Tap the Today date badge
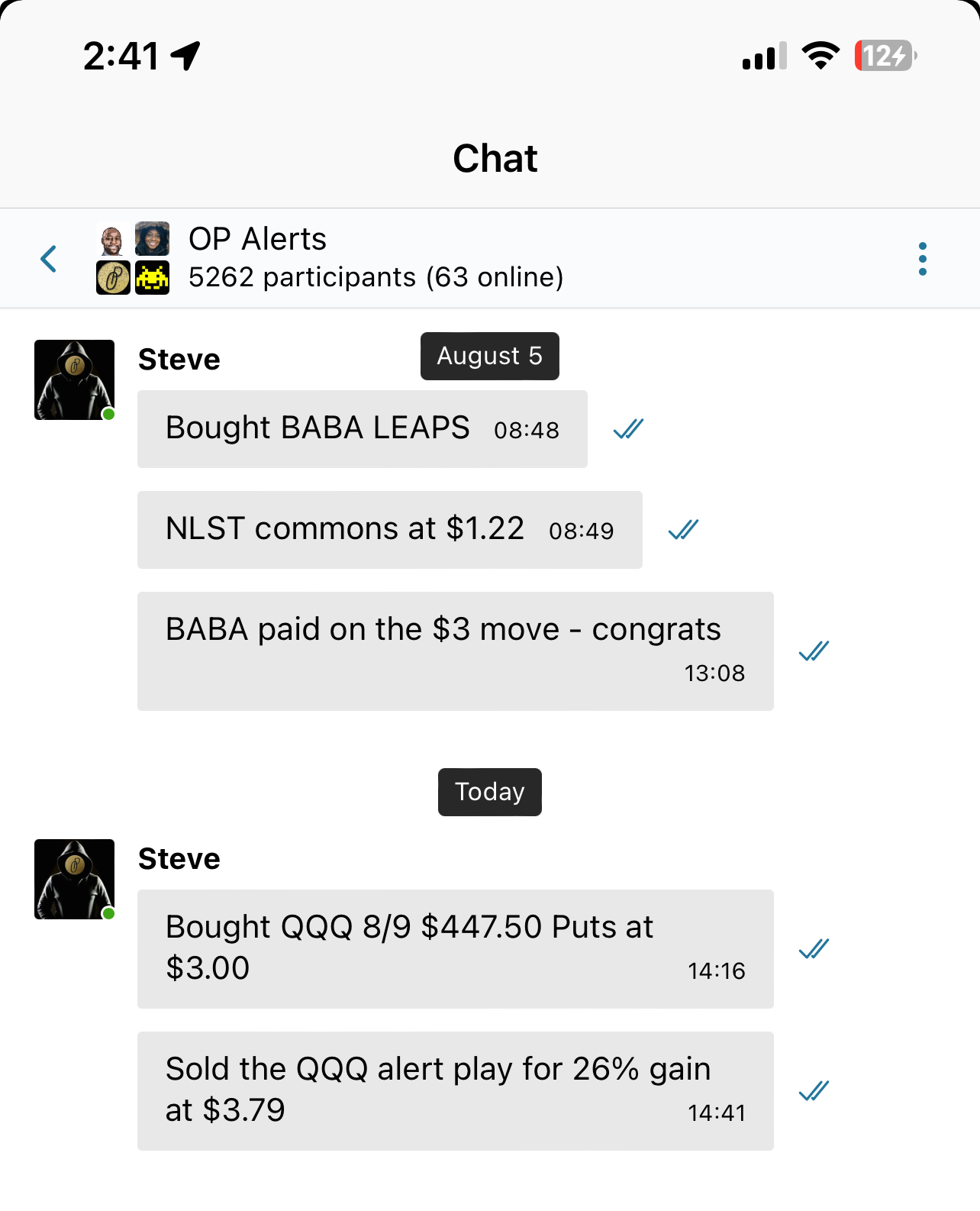980x1211 pixels. [x=489, y=792]
